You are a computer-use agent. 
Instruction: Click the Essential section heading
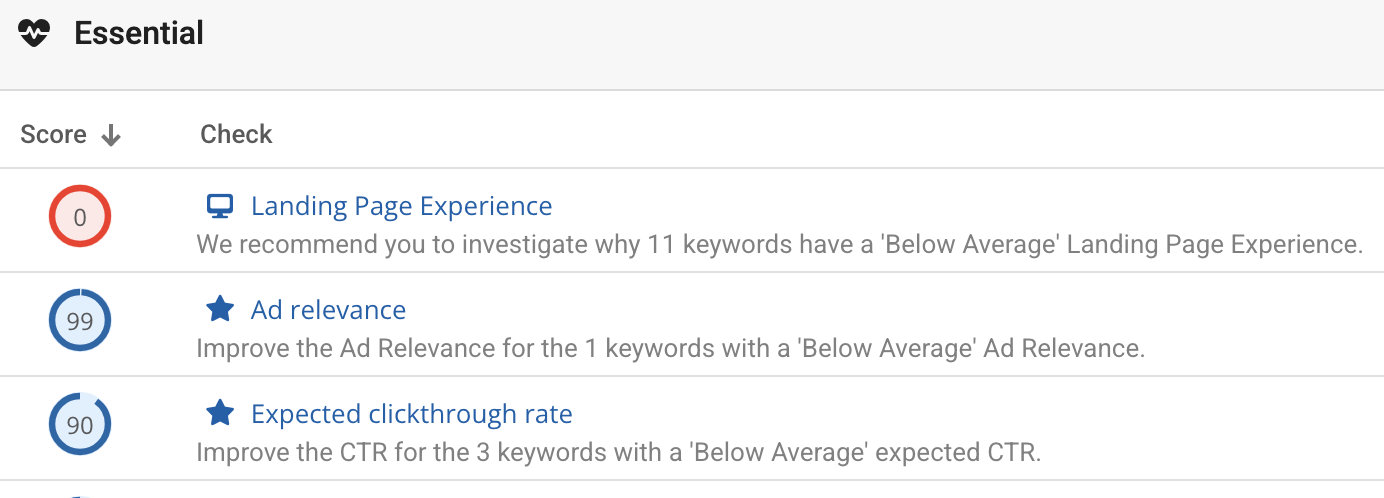pyautogui.click(x=139, y=34)
